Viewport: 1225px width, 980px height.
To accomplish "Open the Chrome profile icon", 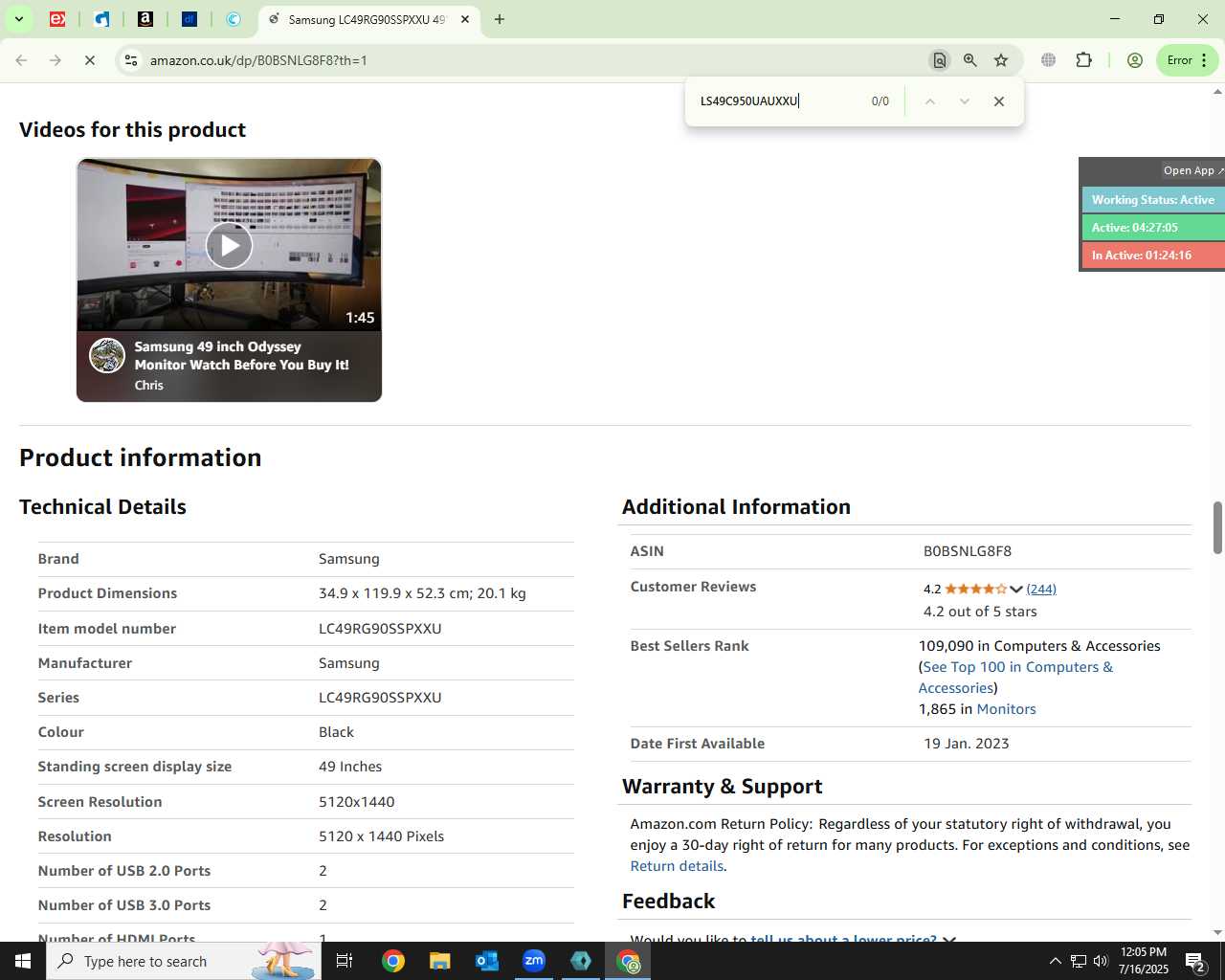I will (1135, 60).
